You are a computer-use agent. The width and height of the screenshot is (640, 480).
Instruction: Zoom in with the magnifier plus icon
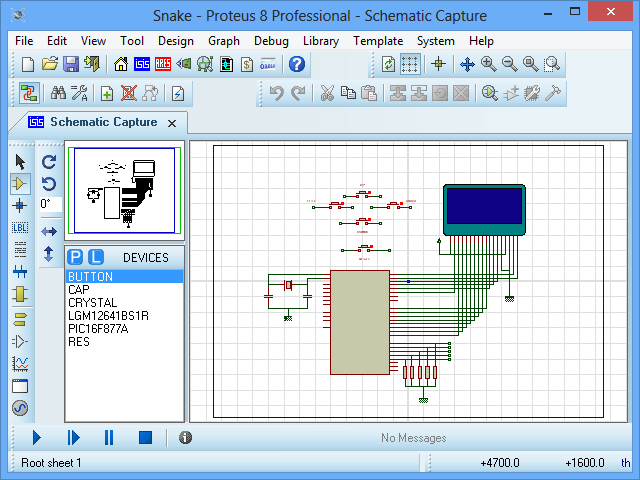(489, 64)
